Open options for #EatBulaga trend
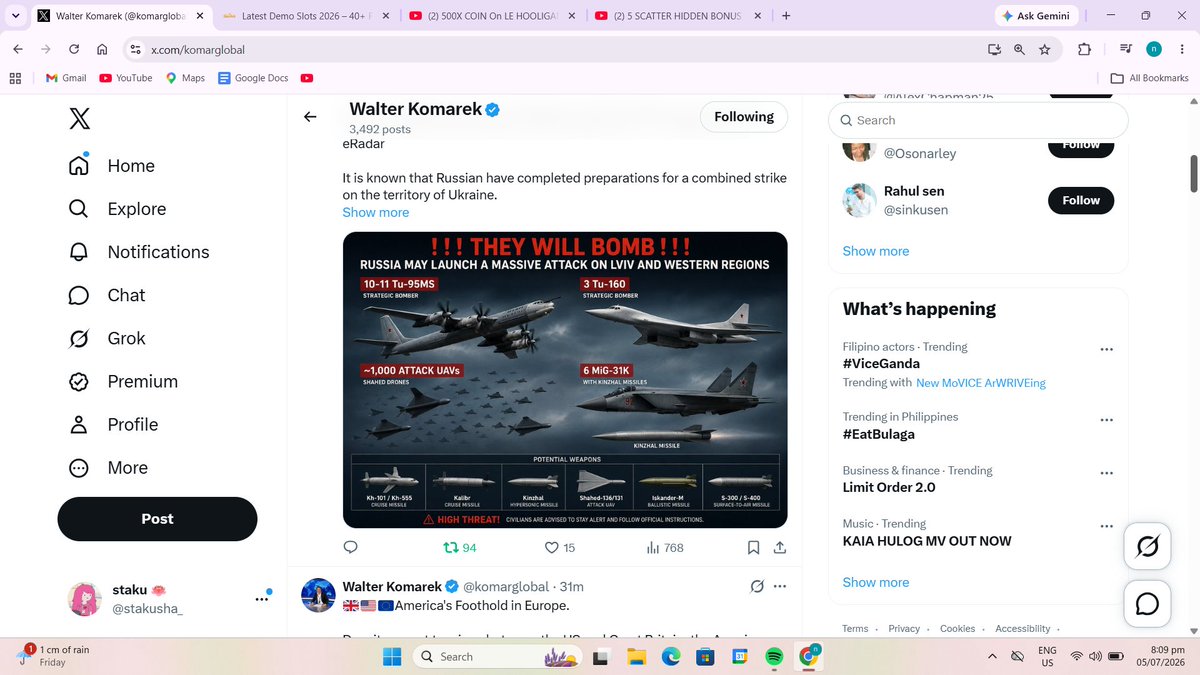Image resolution: width=1200 pixels, height=675 pixels. pyautogui.click(x=1106, y=419)
